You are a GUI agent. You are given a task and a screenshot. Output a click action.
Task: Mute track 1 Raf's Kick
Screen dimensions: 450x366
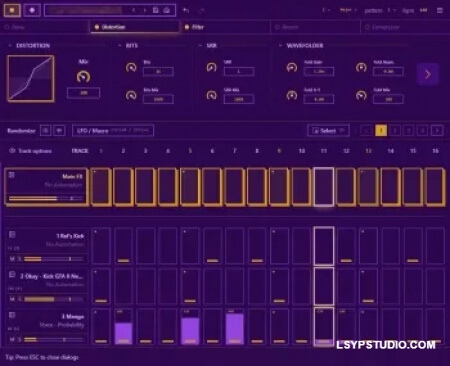pyautogui.click(x=12, y=259)
